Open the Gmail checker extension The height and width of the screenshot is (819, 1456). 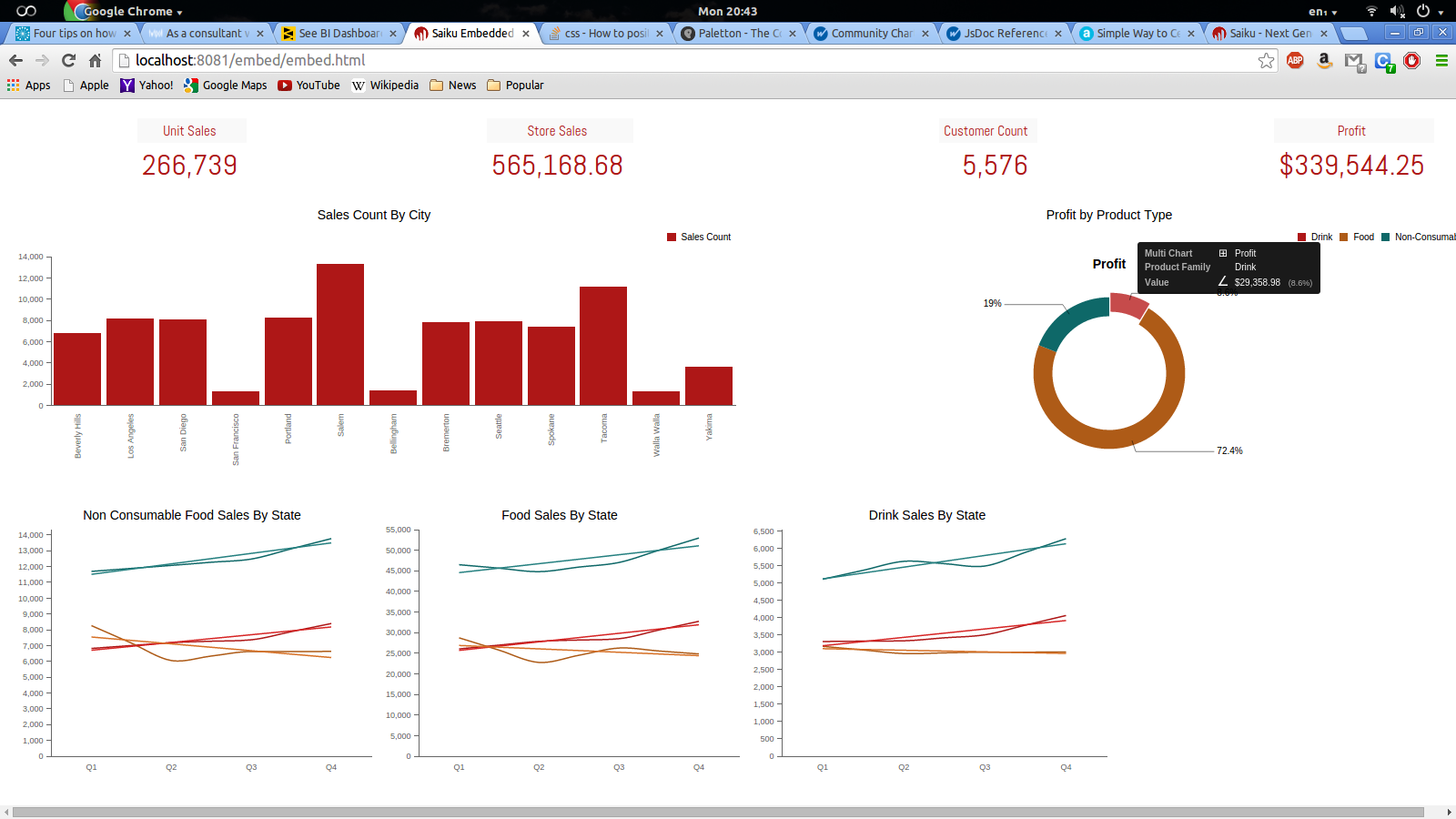click(x=1354, y=61)
